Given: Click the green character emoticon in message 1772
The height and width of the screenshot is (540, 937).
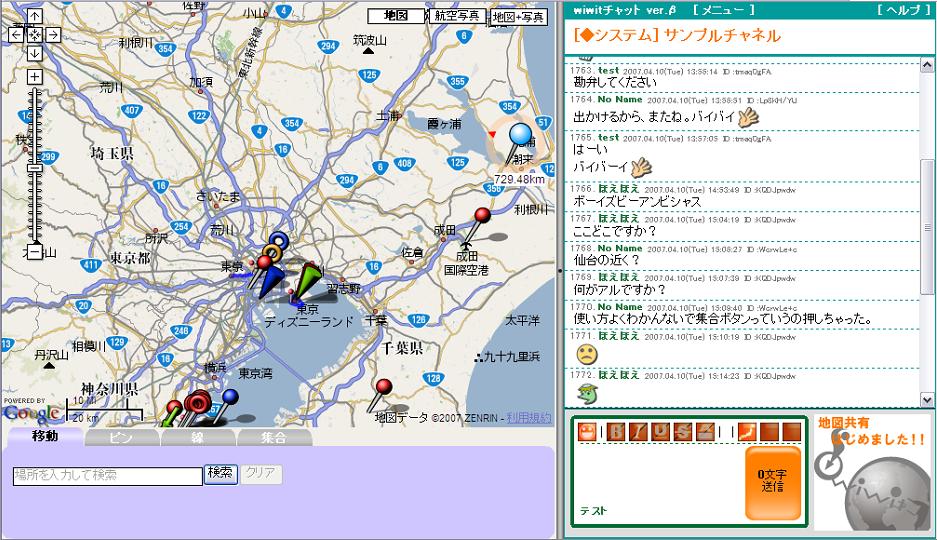Looking at the screenshot, I should (587, 393).
